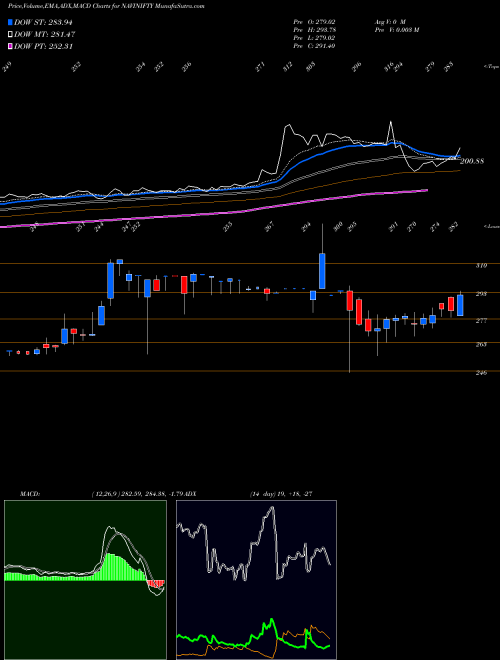Select the DOW ST: 283.94 label
The width and height of the screenshot is (500, 660).
pos(44,22)
